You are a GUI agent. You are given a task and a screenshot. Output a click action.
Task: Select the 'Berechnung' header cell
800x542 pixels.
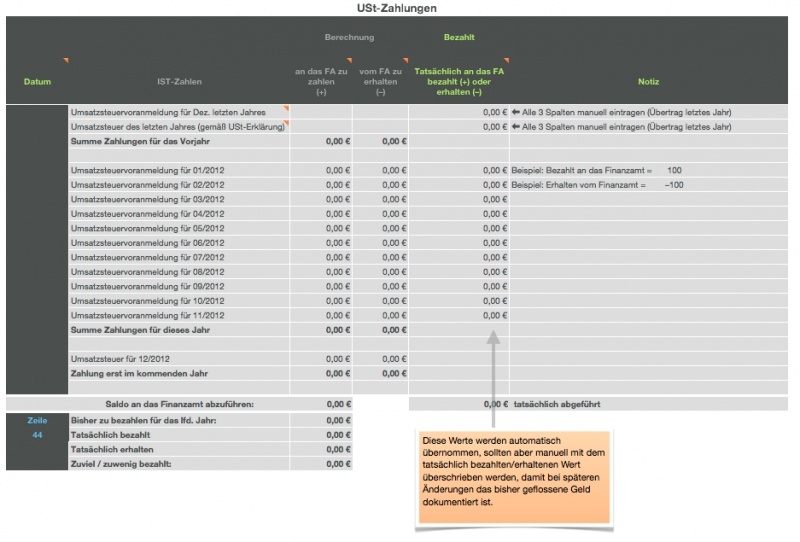coord(349,37)
